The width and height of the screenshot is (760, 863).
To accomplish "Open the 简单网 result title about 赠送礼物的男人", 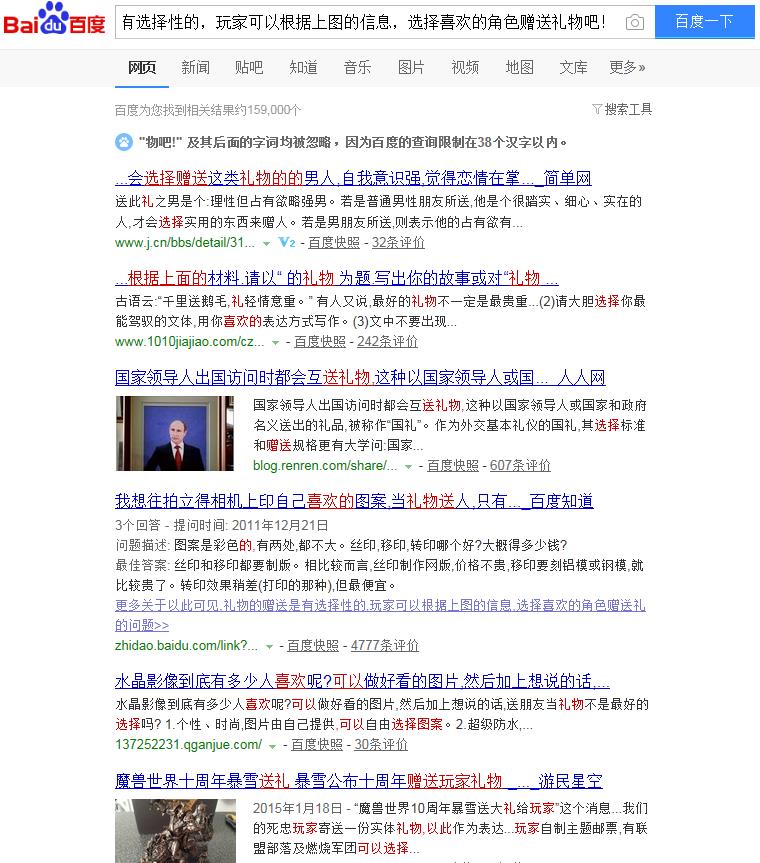I will 353,178.
